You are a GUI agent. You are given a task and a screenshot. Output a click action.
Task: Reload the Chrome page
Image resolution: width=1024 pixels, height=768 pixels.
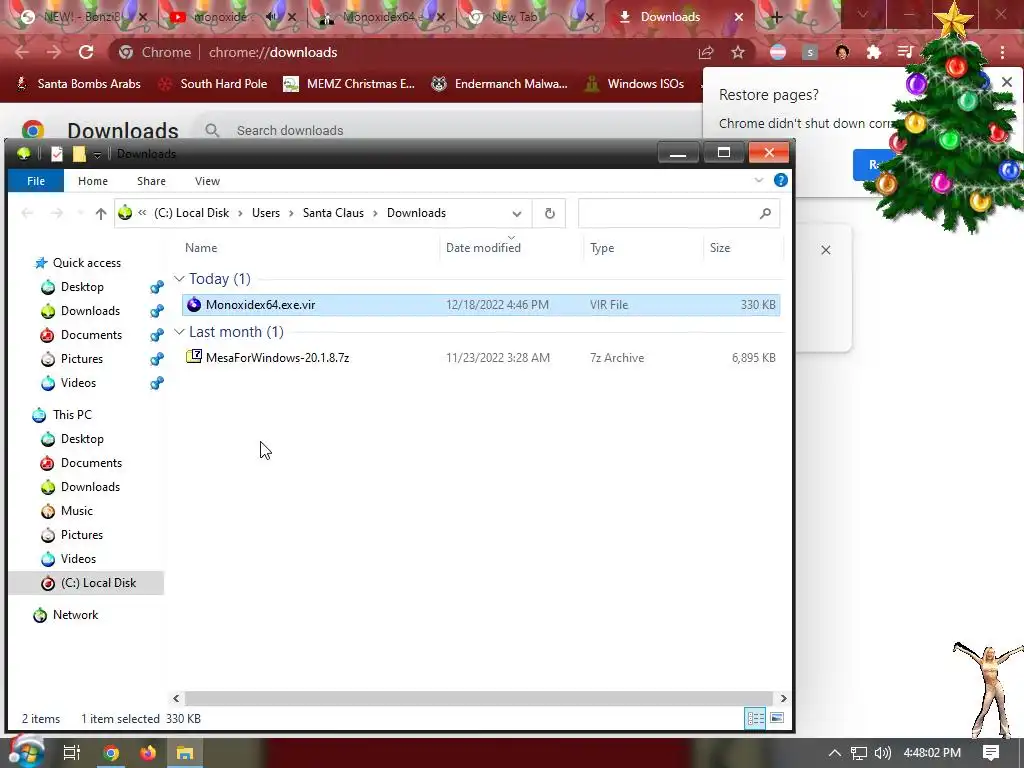pos(86,52)
